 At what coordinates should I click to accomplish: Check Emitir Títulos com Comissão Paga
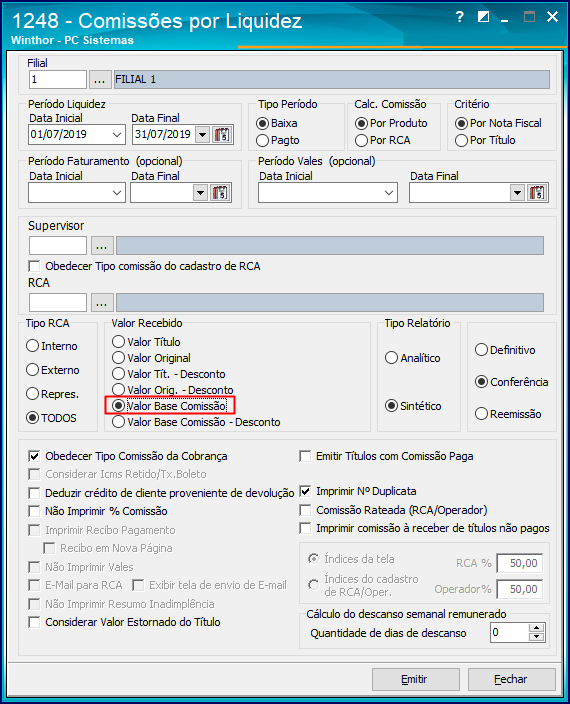386,456
